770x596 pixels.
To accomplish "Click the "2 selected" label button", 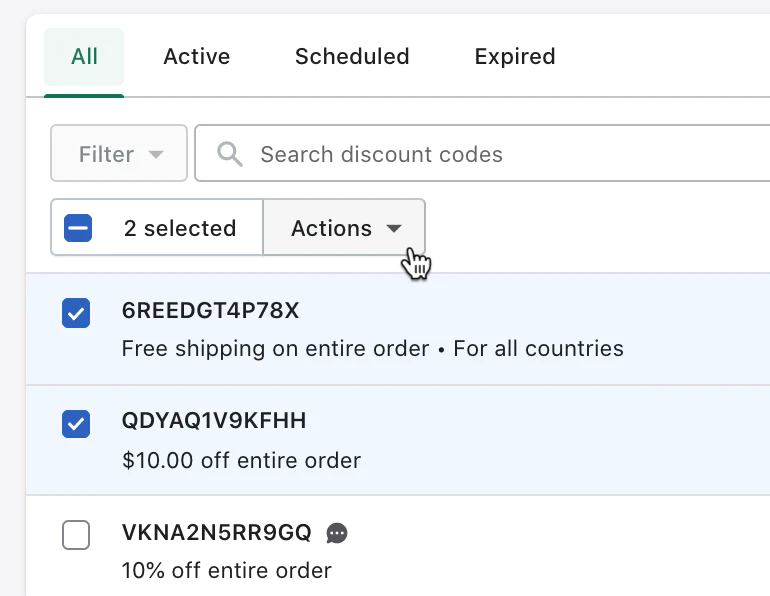I will click(x=180, y=228).
